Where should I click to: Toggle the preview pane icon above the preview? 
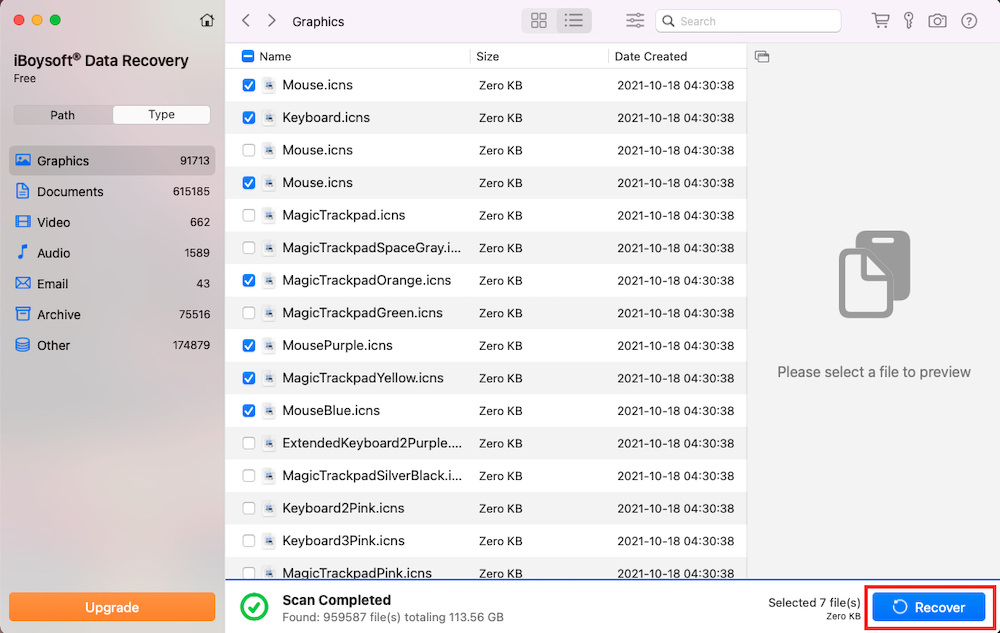(762, 57)
